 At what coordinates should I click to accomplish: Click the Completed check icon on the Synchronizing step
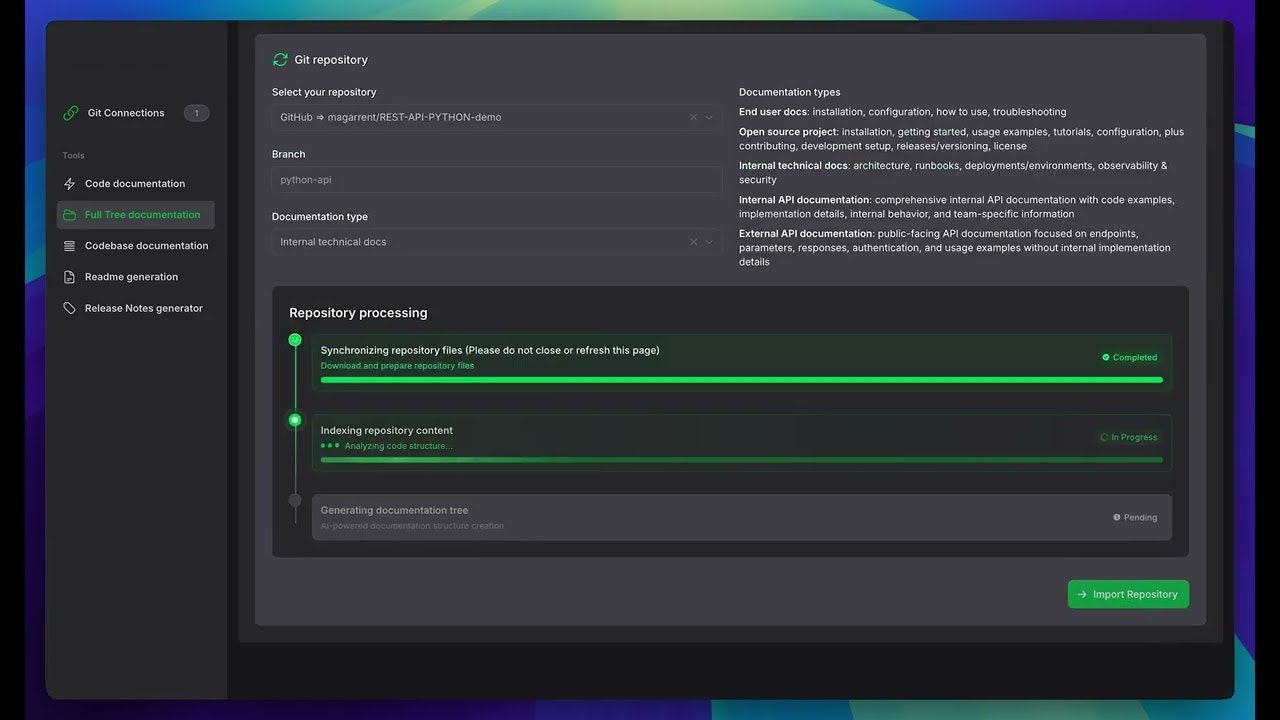(x=1104, y=357)
